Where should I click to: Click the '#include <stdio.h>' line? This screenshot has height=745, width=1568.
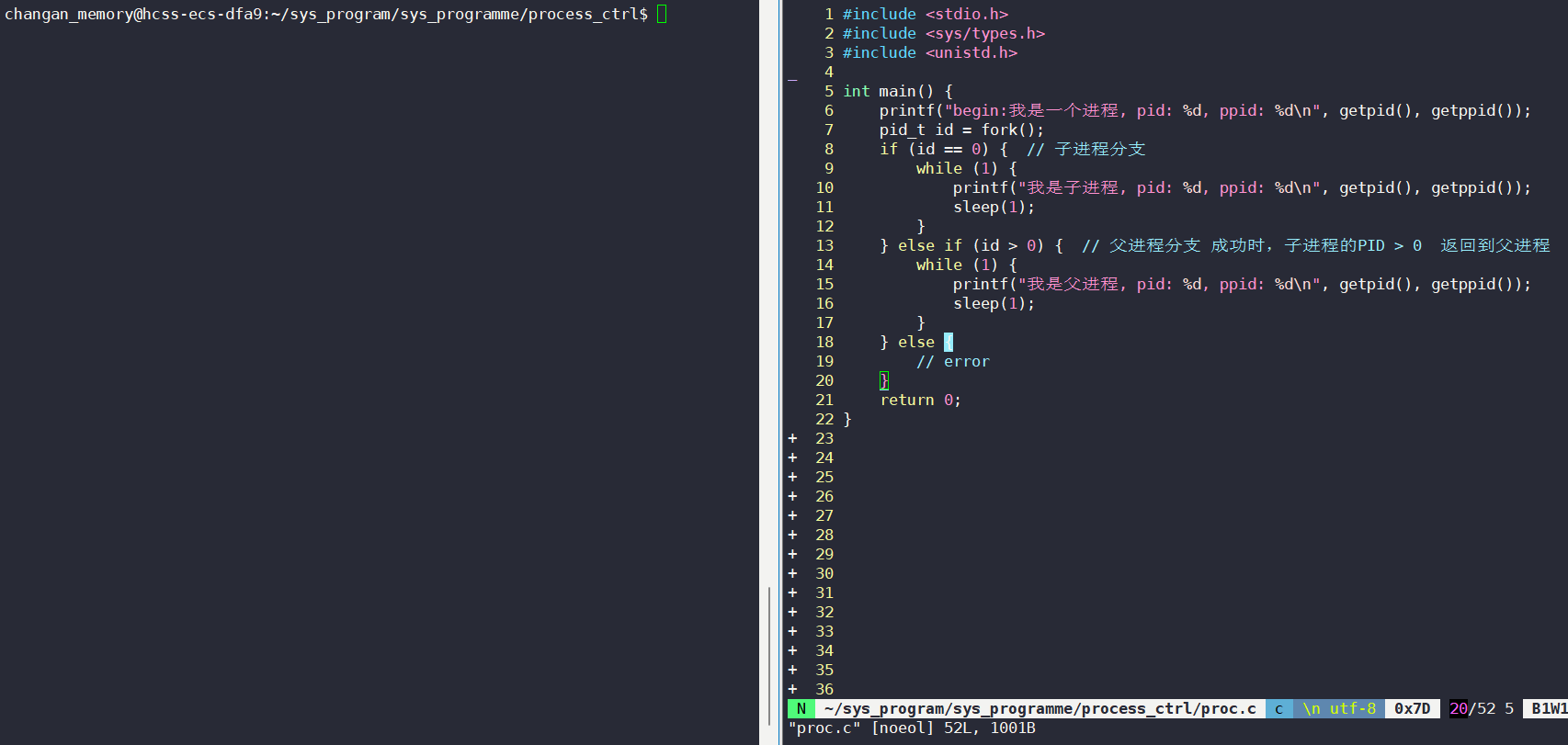click(x=926, y=14)
